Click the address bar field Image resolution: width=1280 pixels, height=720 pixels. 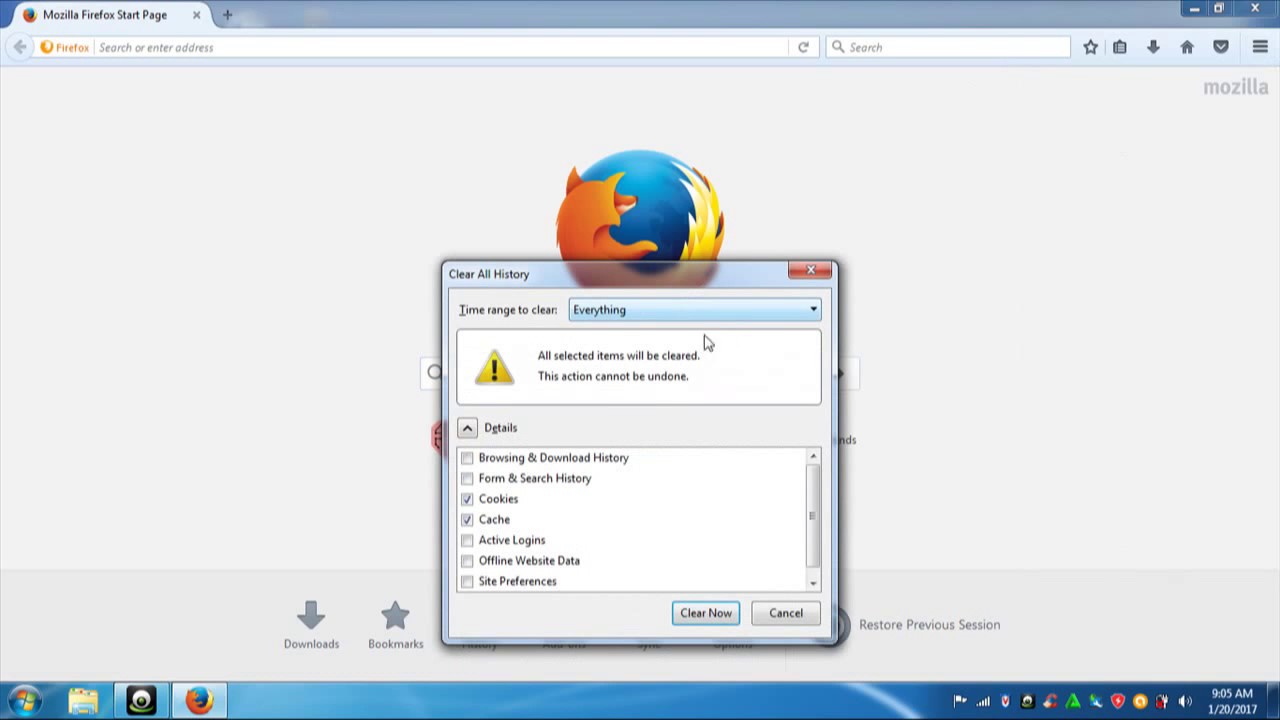point(440,47)
